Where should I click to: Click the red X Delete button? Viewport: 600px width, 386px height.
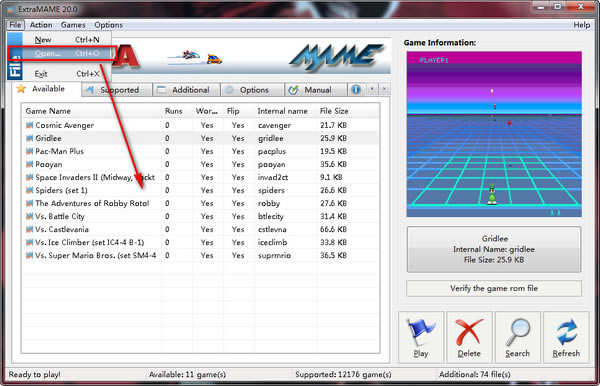[x=469, y=337]
